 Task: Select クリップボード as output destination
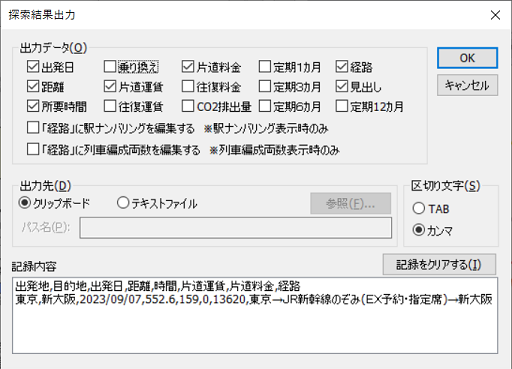(25, 203)
